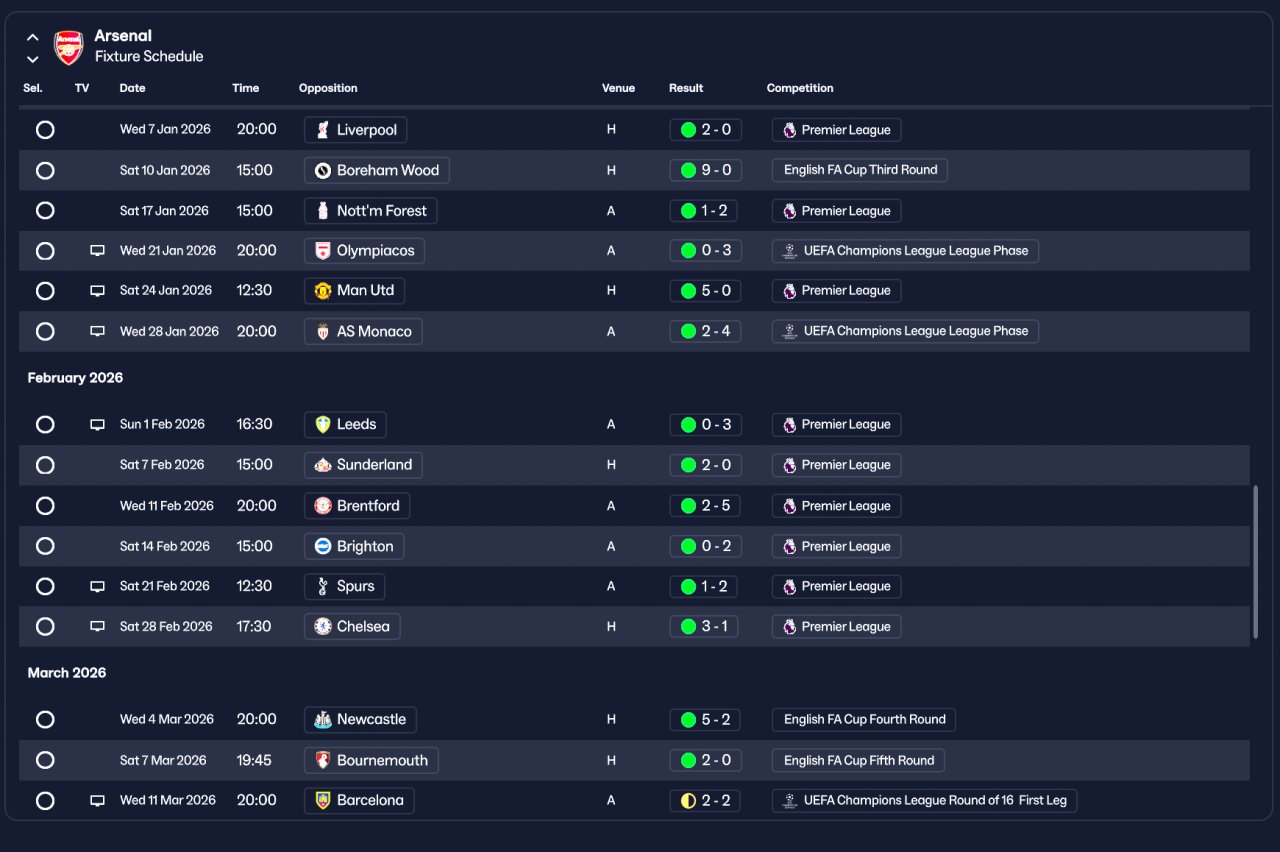
Task: Click Premier League logo in Chelsea row
Action: [x=790, y=627]
